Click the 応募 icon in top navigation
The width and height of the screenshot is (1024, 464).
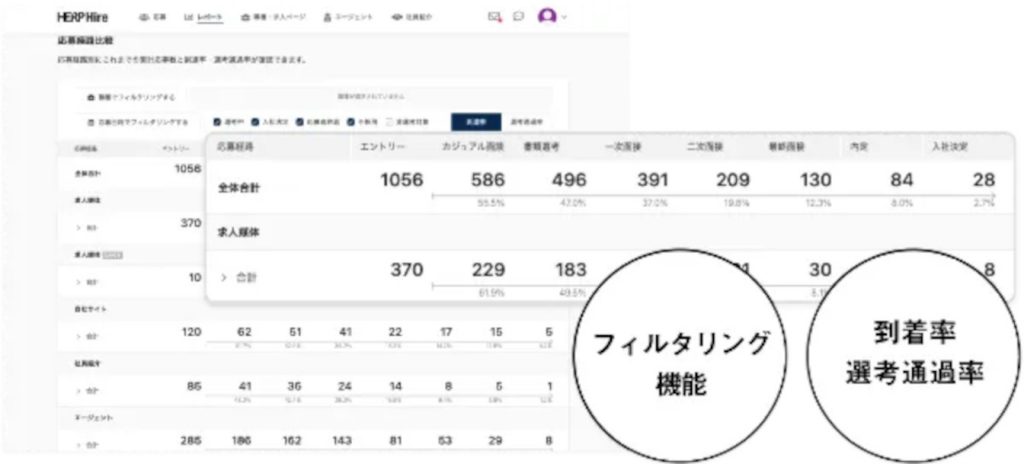145,18
